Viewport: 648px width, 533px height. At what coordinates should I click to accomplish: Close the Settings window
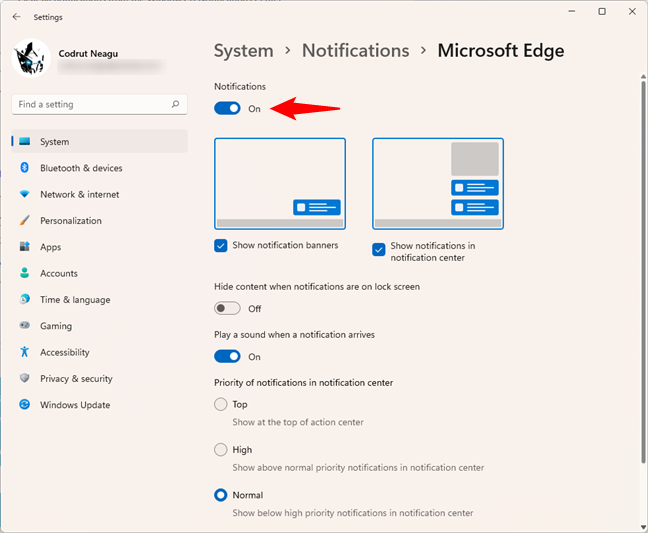pos(632,12)
